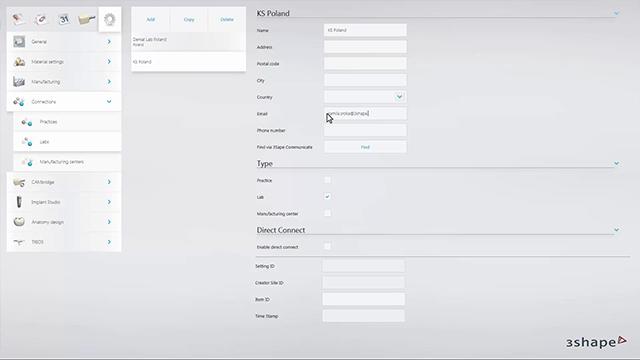Viewport: 640px width, 360px height.
Task: Expand the General settings chevron
Action: (x=109, y=42)
